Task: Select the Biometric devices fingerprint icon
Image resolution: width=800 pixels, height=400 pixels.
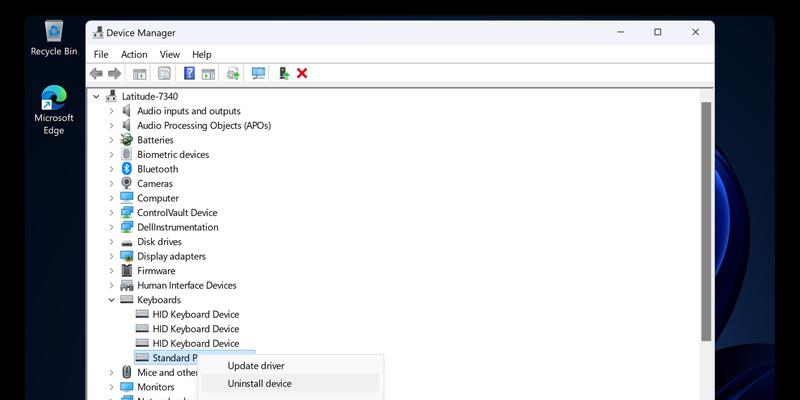Action: [127, 154]
